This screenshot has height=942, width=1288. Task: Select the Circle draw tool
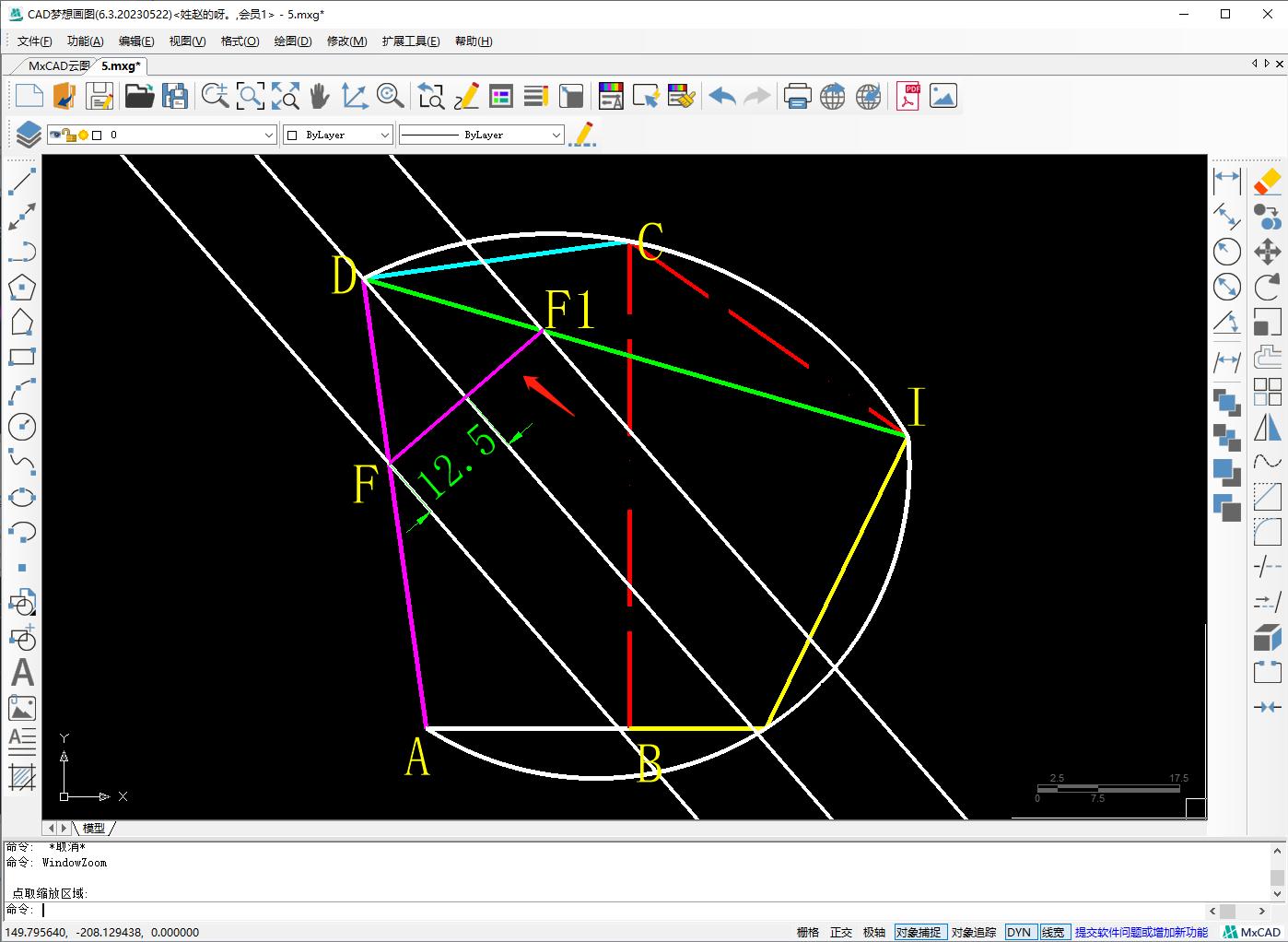22,427
